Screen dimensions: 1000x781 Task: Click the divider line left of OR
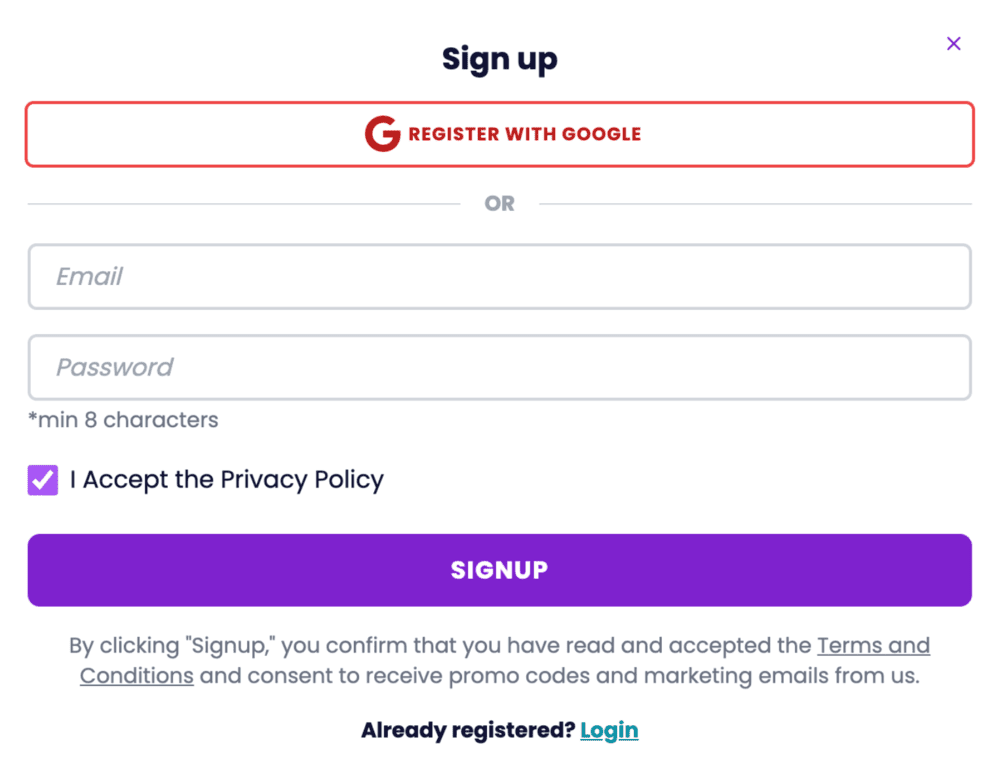pyautogui.click(x=240, y=204)
